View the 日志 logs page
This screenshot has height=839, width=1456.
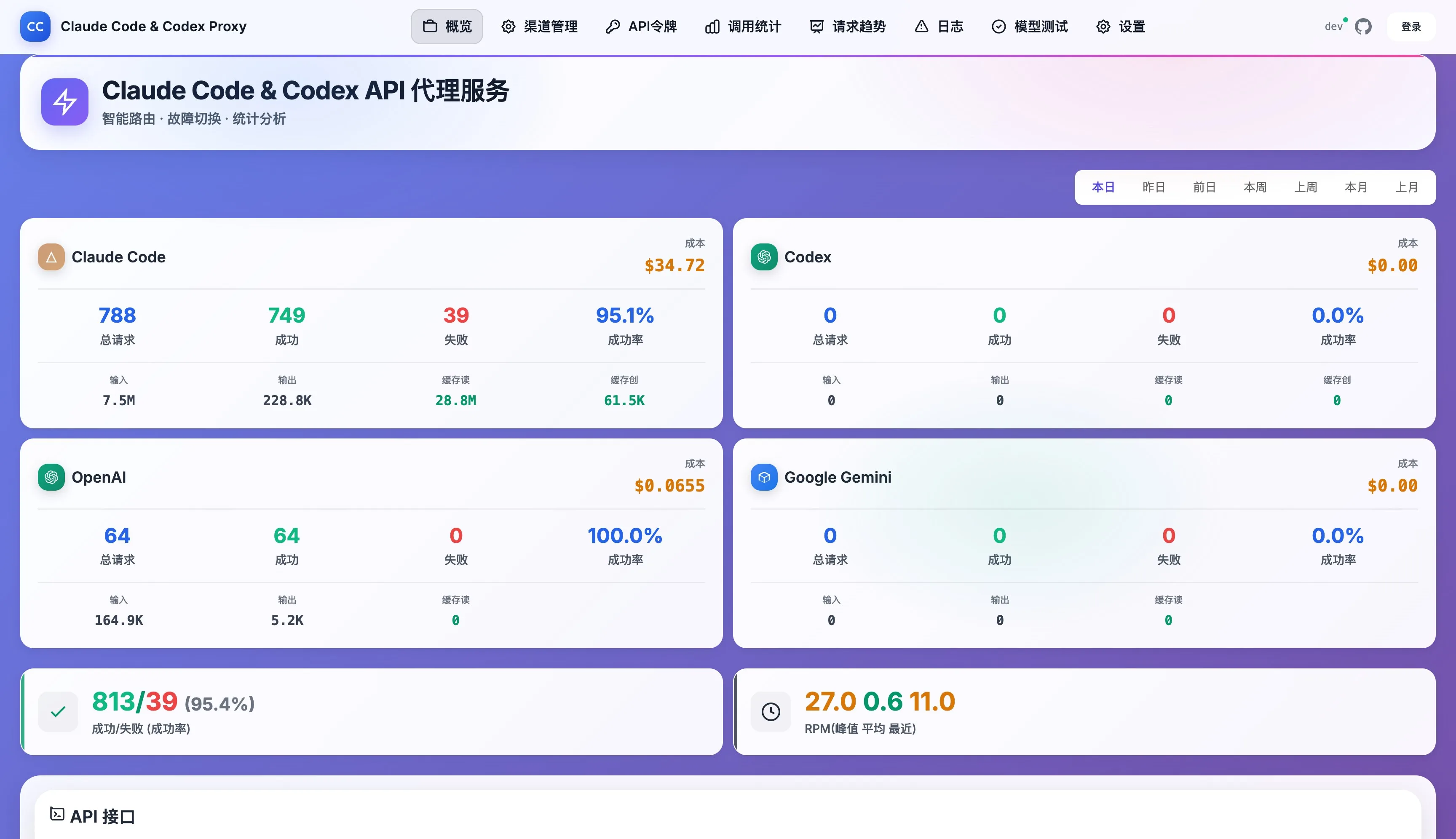pyautogui.click(x=939, y=27)
